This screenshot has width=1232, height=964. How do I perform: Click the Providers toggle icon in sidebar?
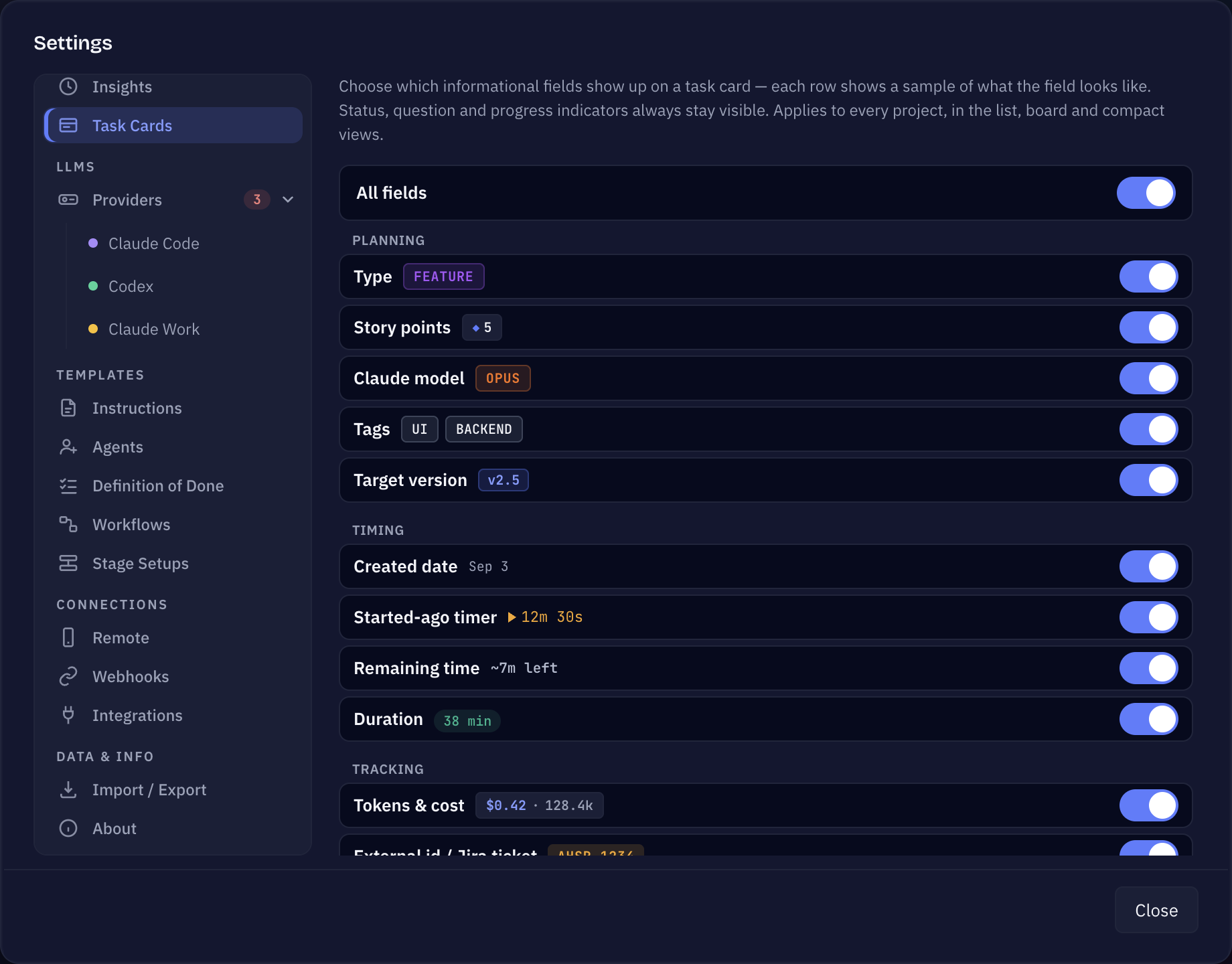[x=68, y=199]
